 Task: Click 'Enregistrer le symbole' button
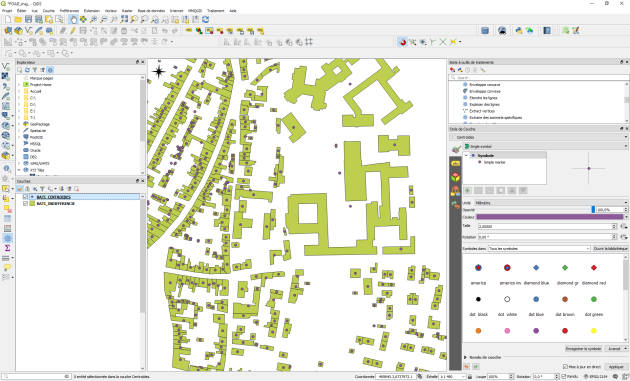coord(583,348)
